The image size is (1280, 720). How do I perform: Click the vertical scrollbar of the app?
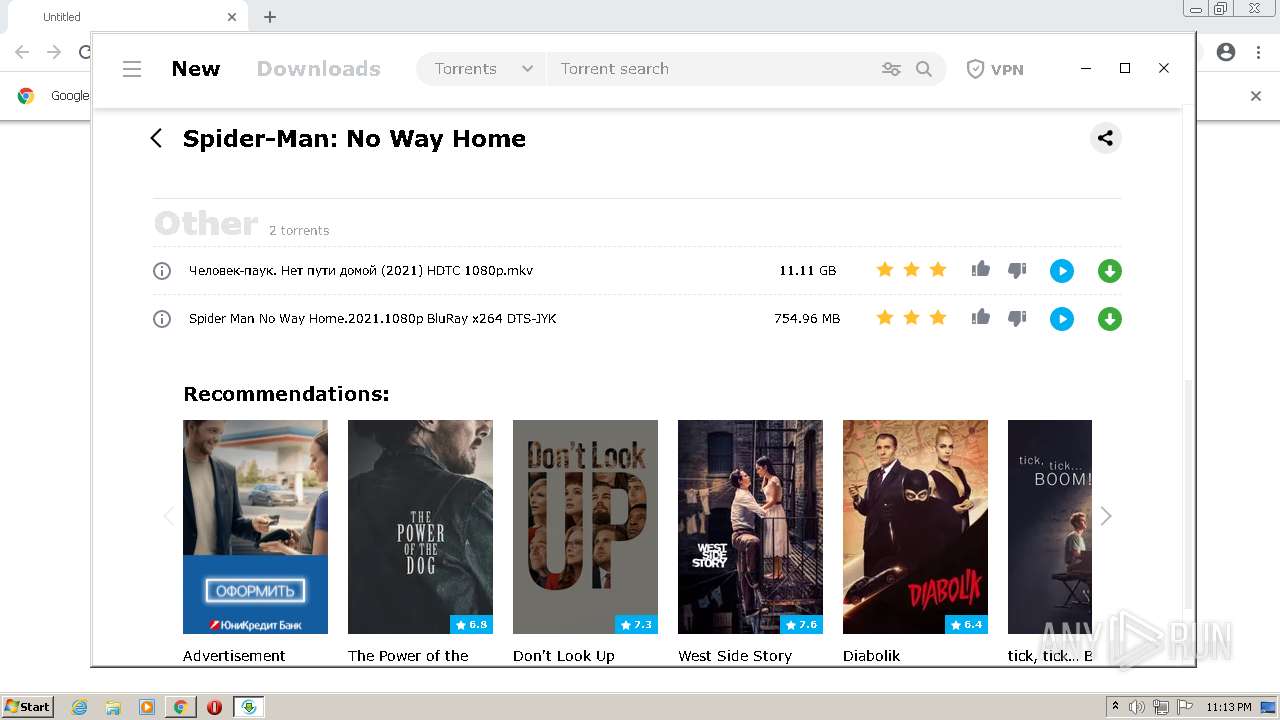pyautogui.click(x=1188, y=494)
